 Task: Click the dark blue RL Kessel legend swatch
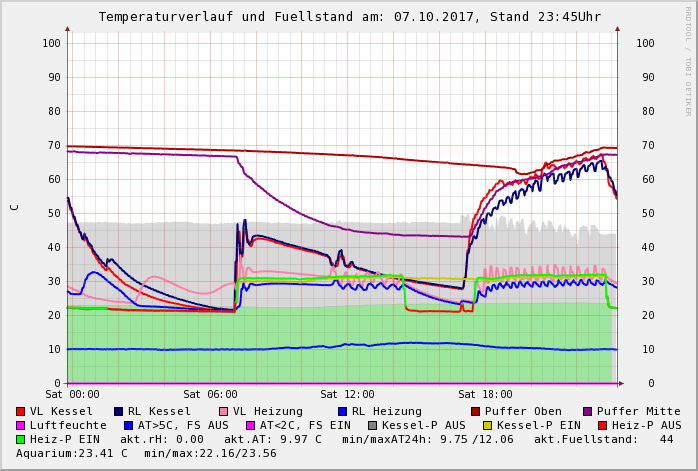point(119,411)
